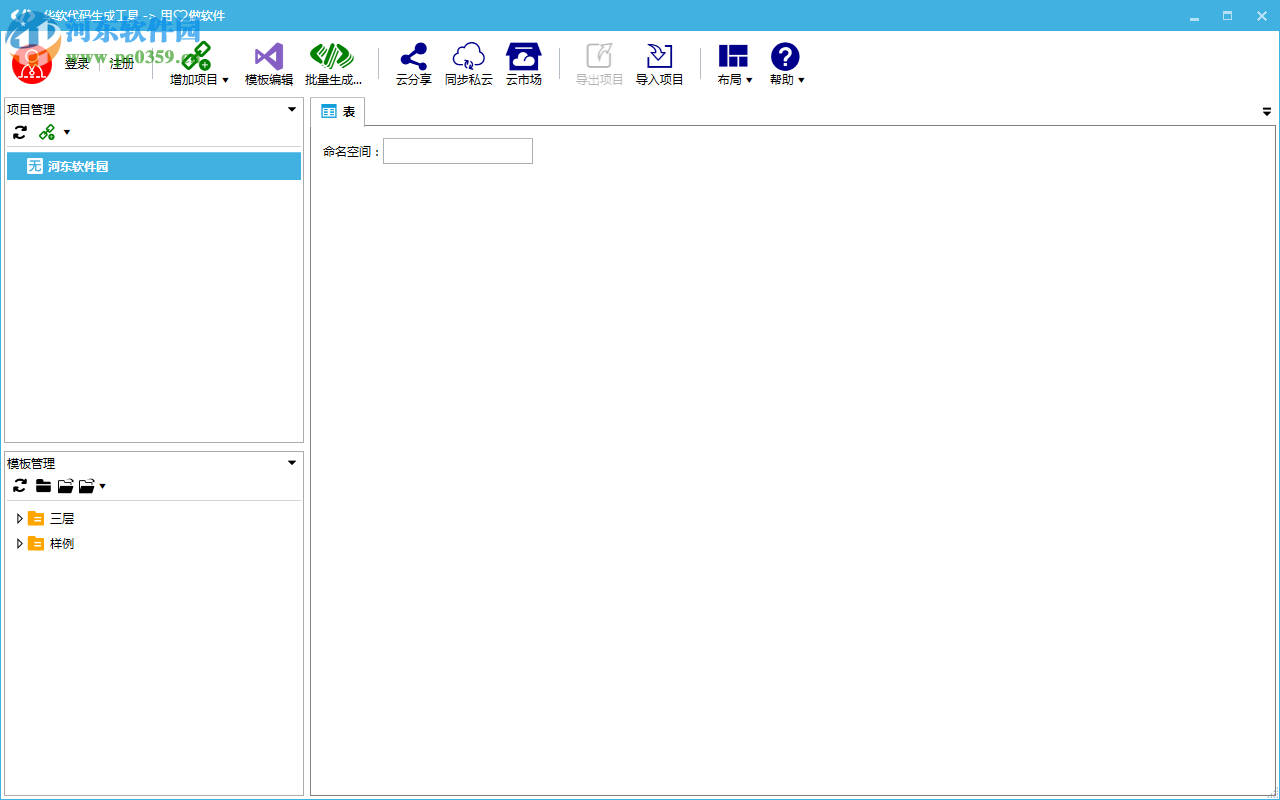1280x800 pixels.
Task: Open the arrow beside the green link icon
Action: pos(67,132)
